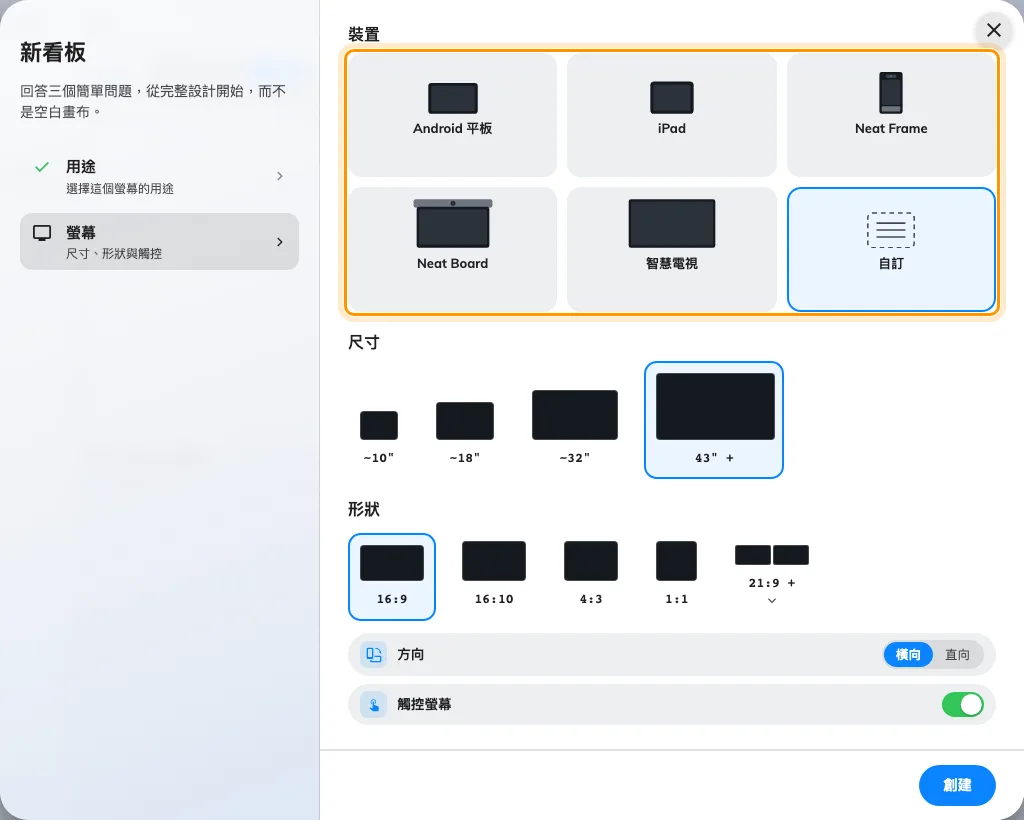The height and width of the screenshot is (820, 1024).
Task: Expand the 21:9 + shape options chevron
Action: coord(771,601)
